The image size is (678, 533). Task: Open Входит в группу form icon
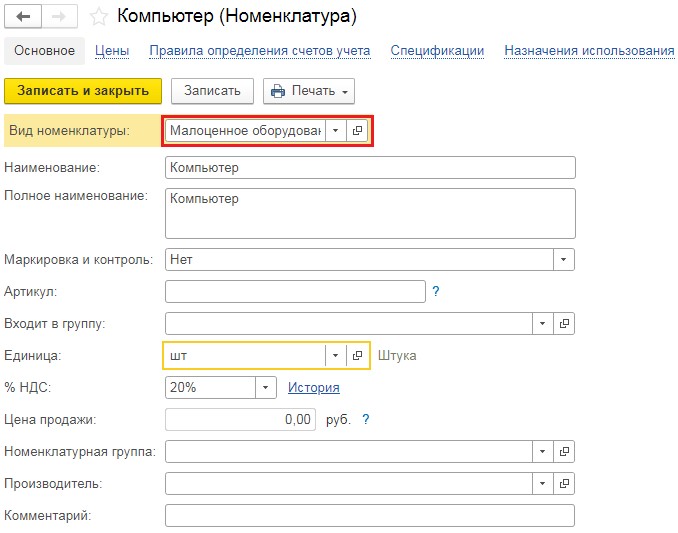pos(564,323)
